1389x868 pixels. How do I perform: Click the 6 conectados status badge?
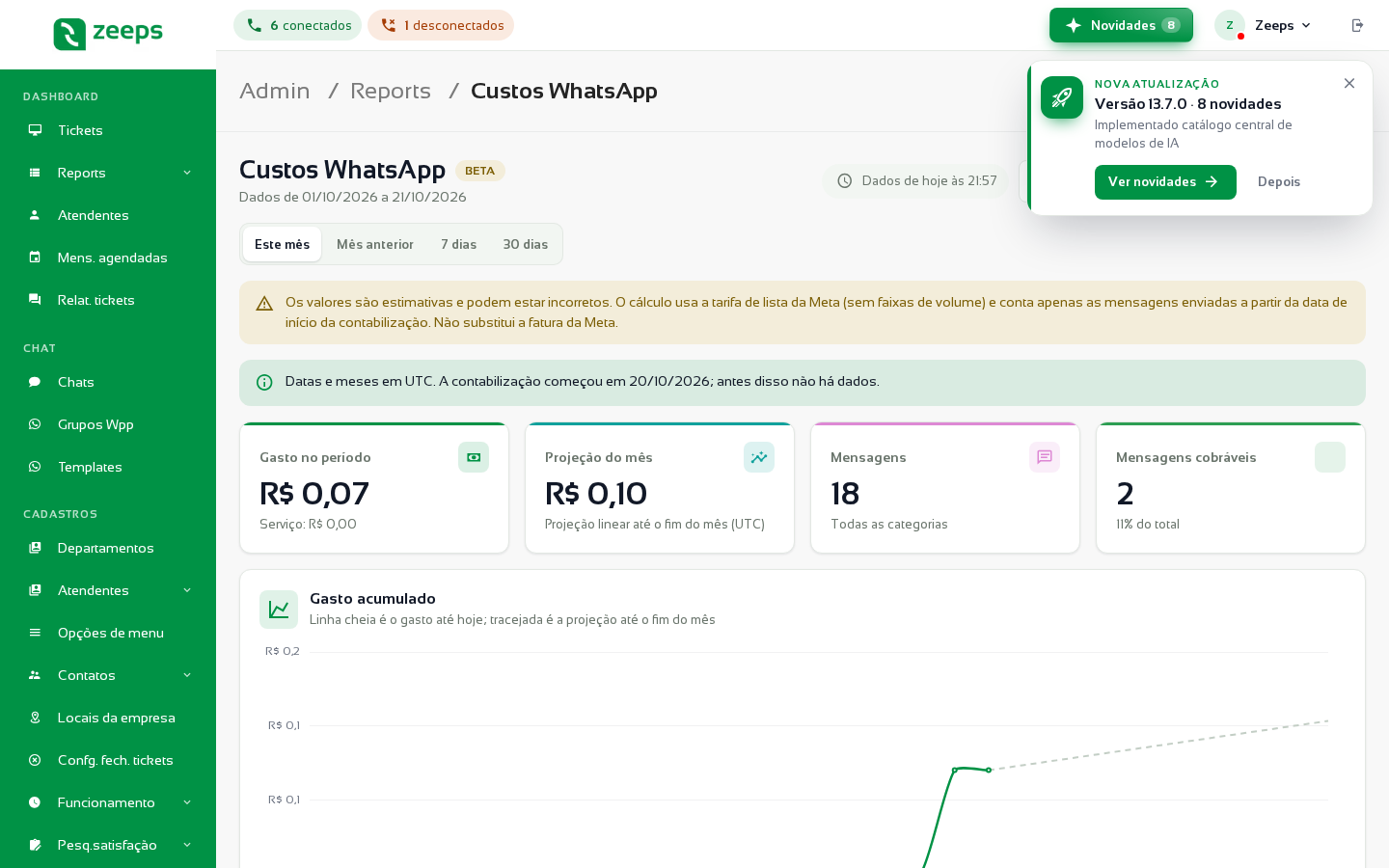pos(297,25)
